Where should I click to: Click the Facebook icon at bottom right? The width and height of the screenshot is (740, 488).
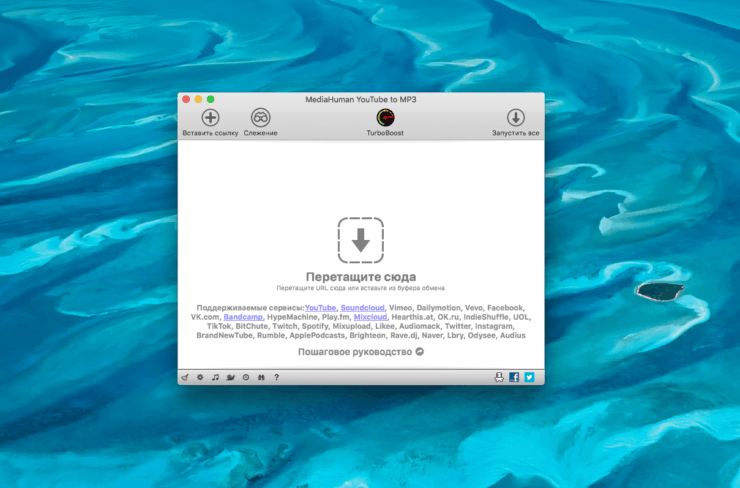[x=514, y=378]
